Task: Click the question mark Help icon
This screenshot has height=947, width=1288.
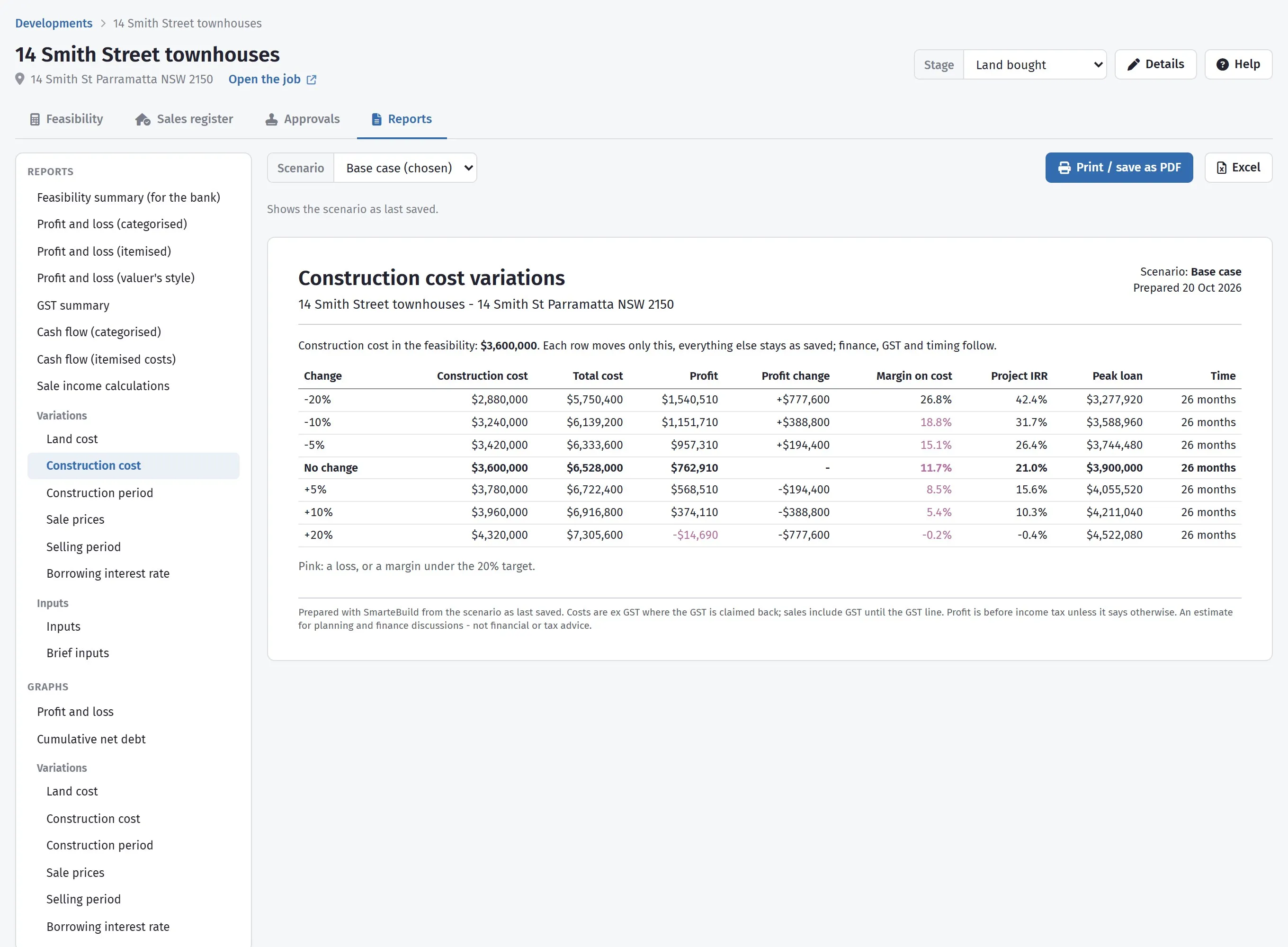Action: pos(1223,65)
